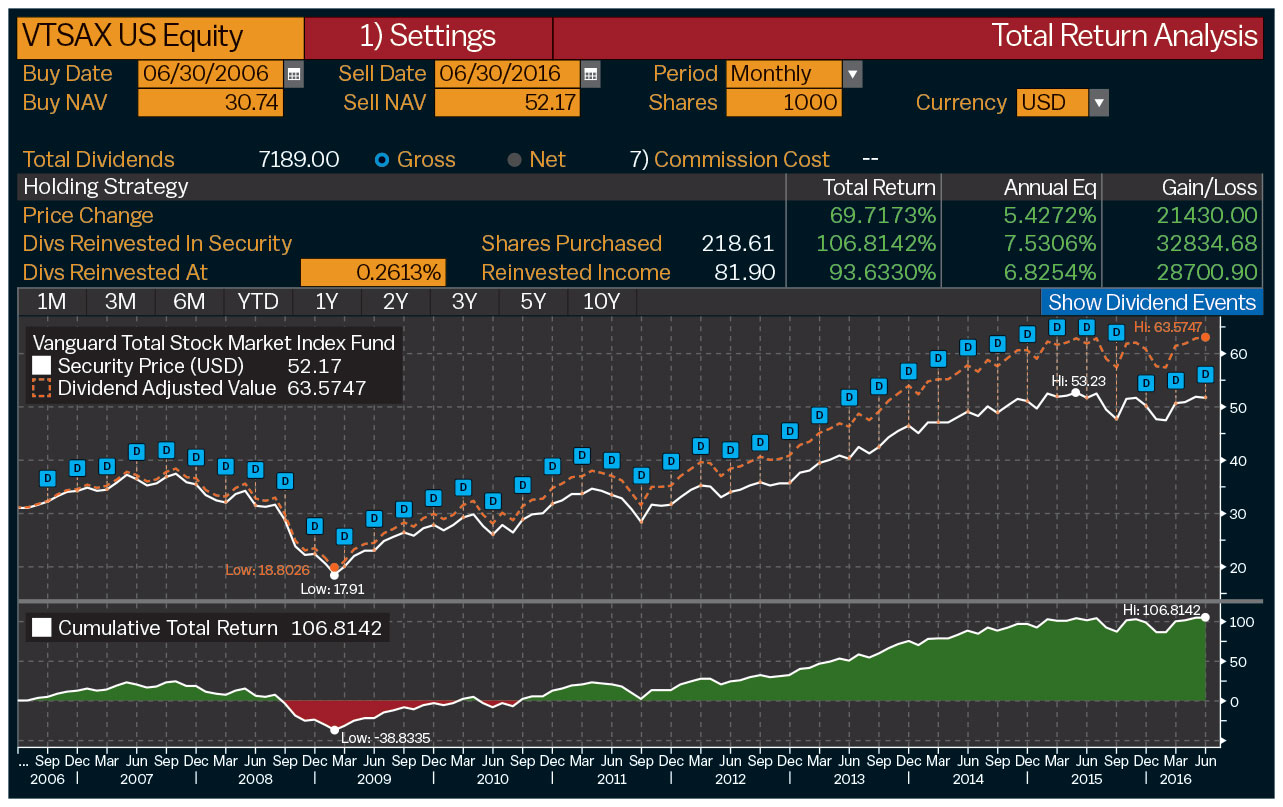The width and height of the screenshot is (1283, 807).
Task: Click the Reinvested Income 81.90 value
Action: 747,273
